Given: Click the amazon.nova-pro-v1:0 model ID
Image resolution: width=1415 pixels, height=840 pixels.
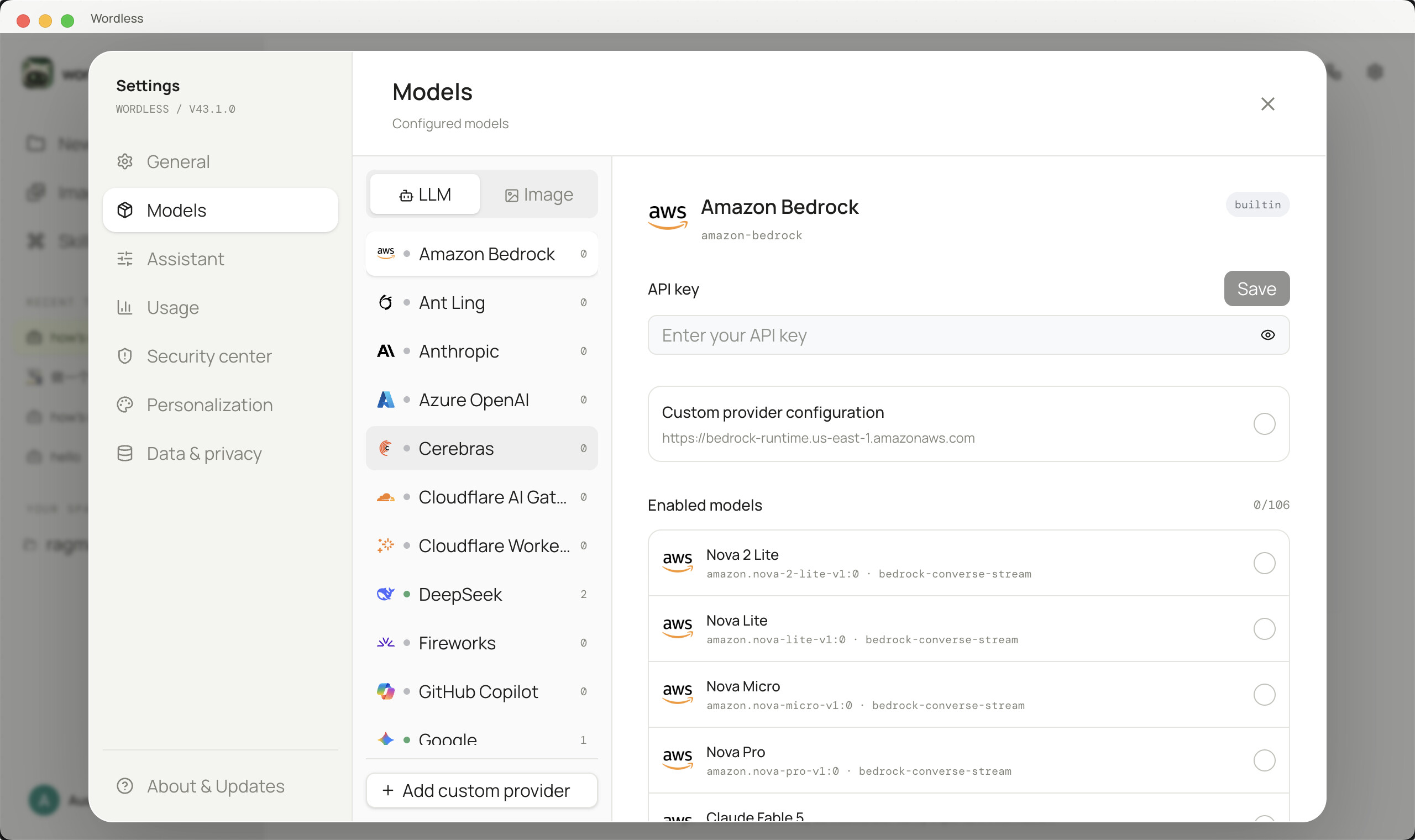Looking at the screenshot, I should coord(773,771).
